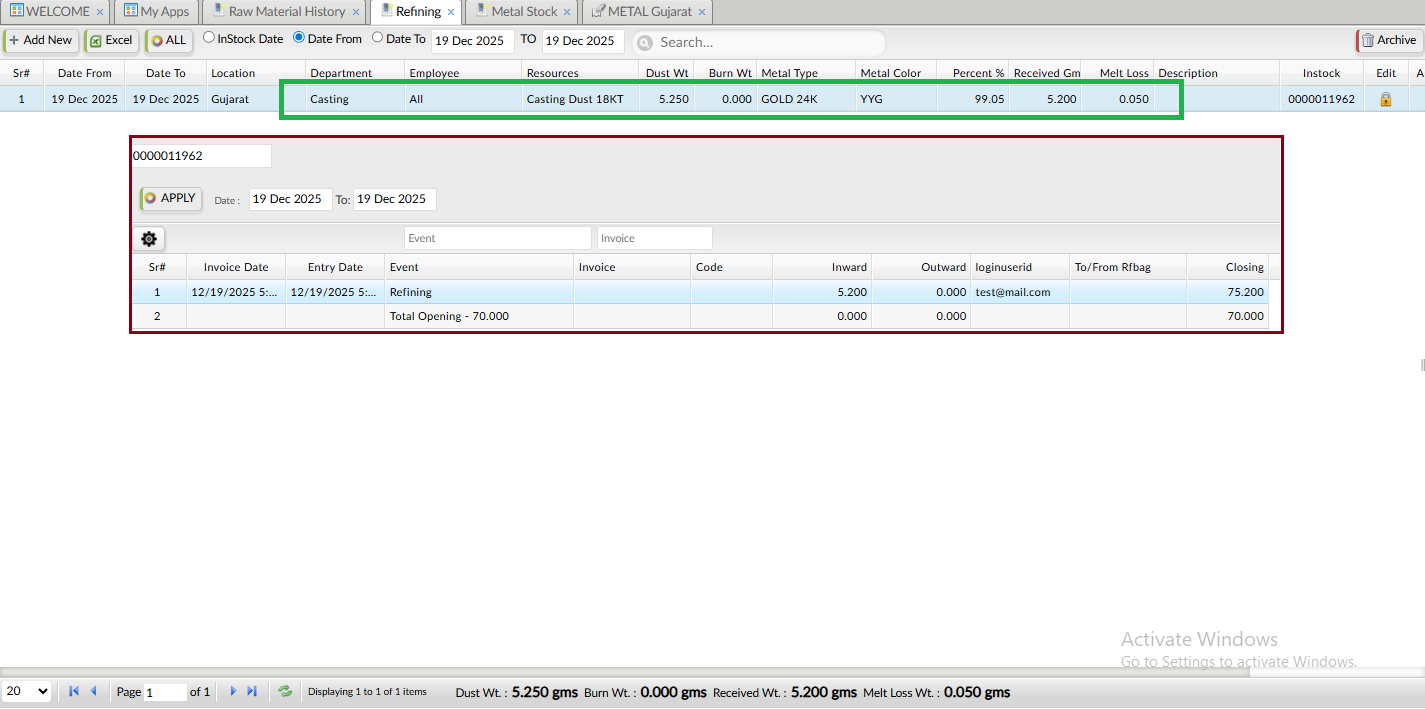This screenshot has width=1425, height=709.
Task: Go to next page arrow
Action: tap(232, 691)
